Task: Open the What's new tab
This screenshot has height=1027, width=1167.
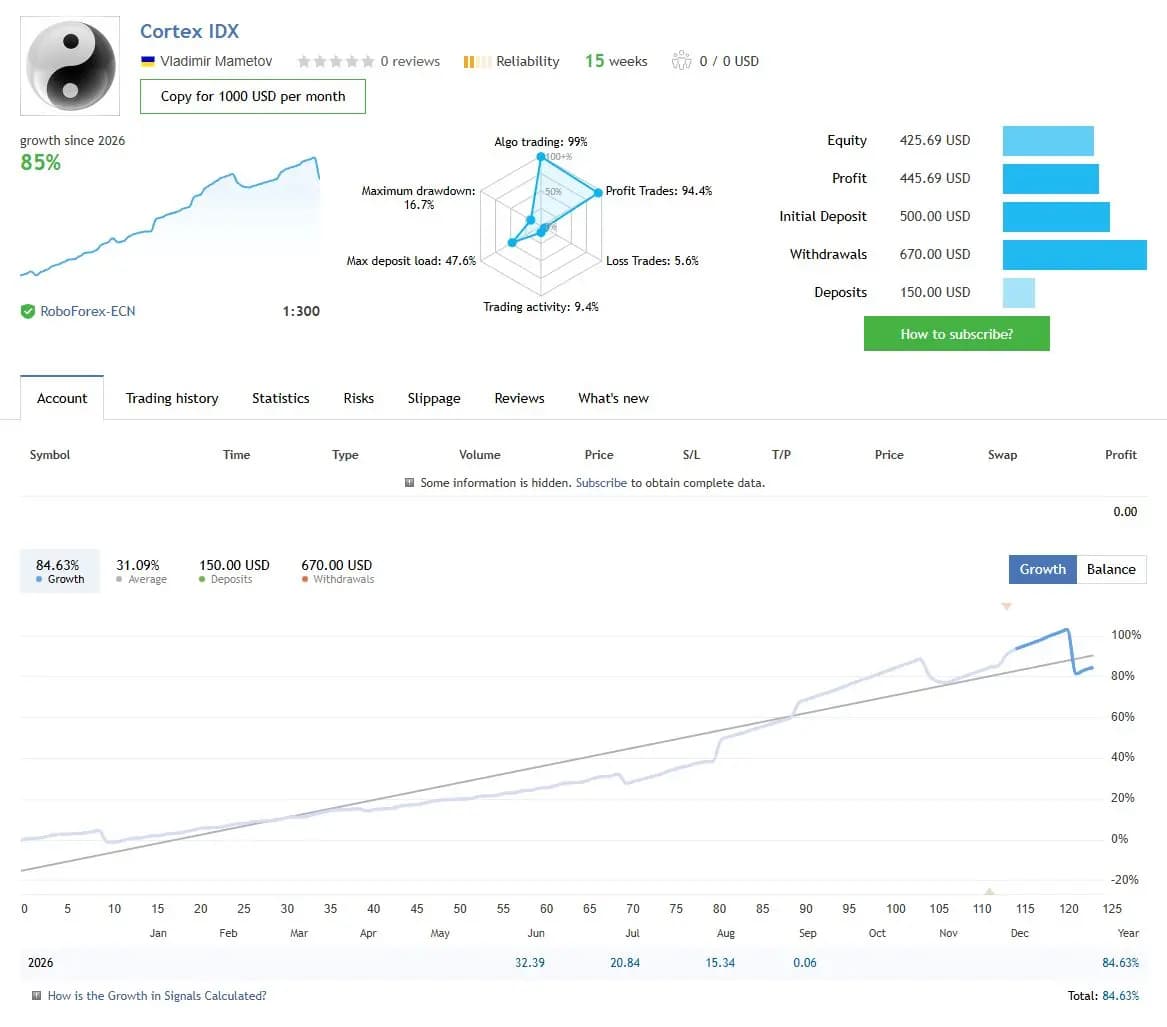Action: click(613, 398)
